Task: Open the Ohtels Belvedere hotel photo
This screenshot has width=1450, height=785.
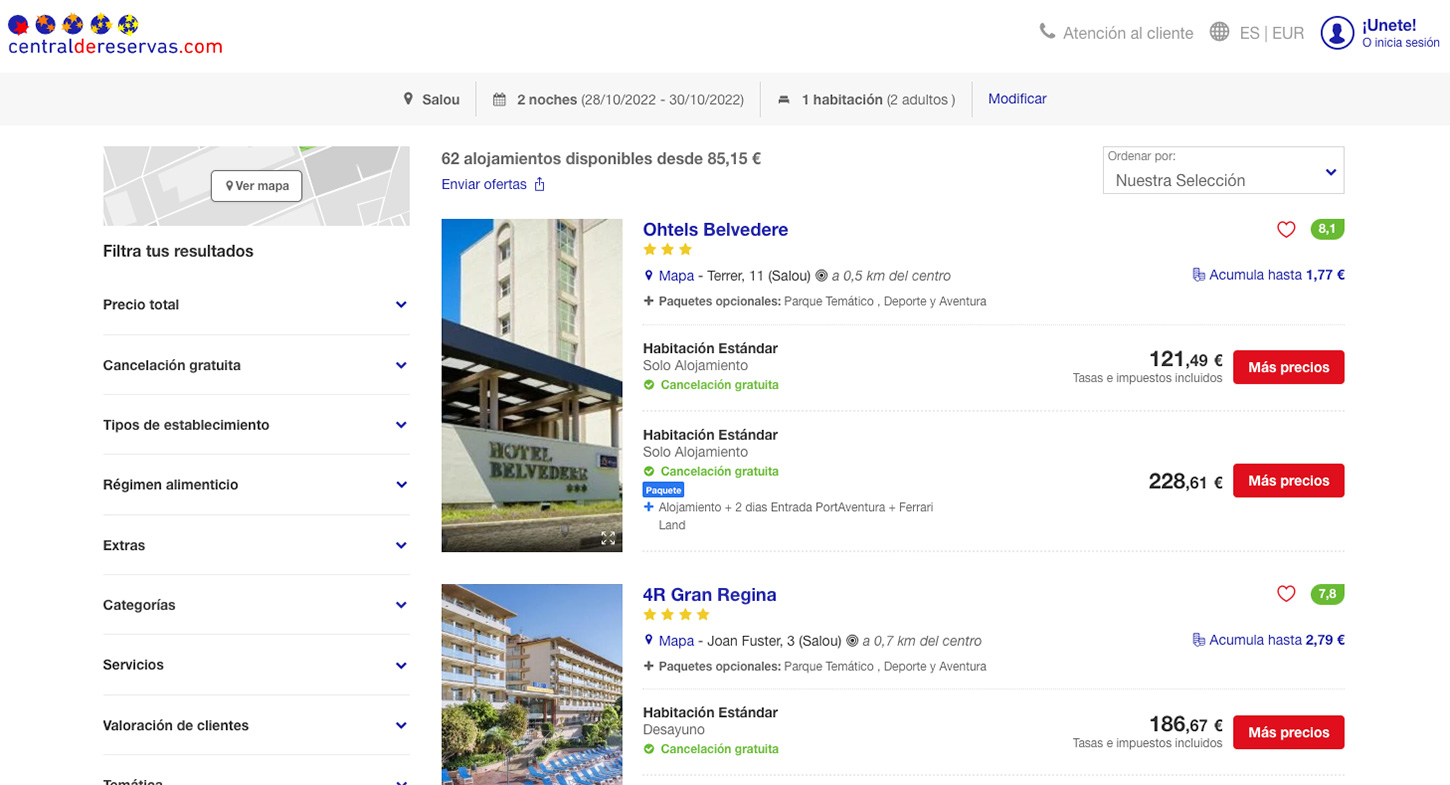Action: pos(532,385)
